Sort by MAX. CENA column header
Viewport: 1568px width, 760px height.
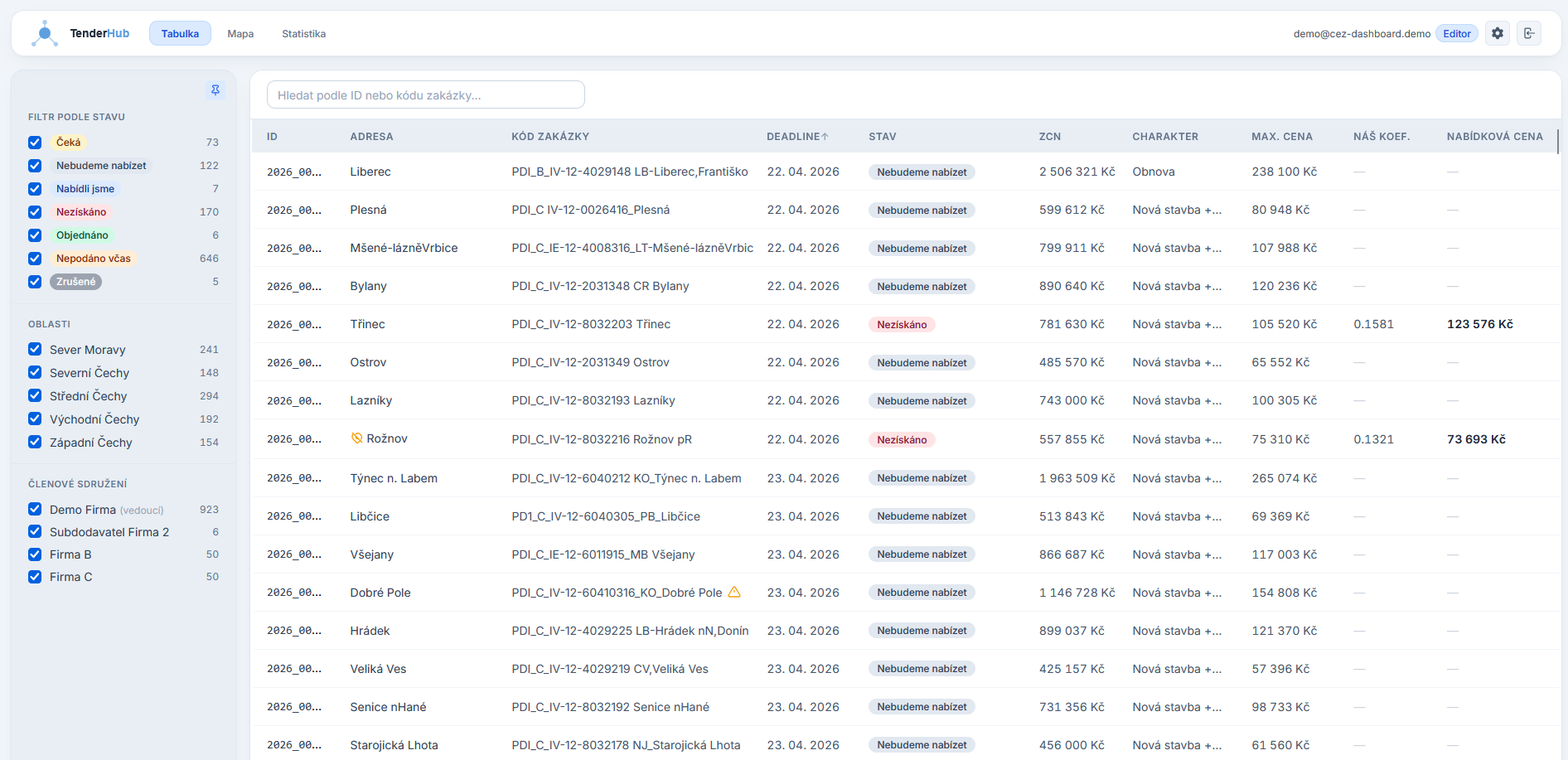point(1281,137)
